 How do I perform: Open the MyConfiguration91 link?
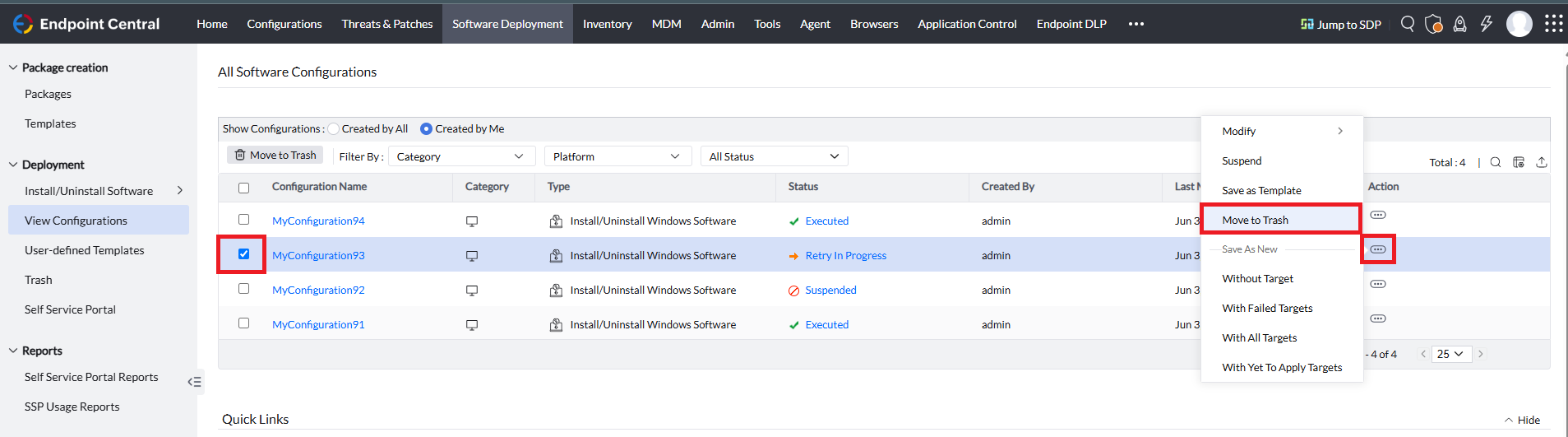tap(318, 324)
